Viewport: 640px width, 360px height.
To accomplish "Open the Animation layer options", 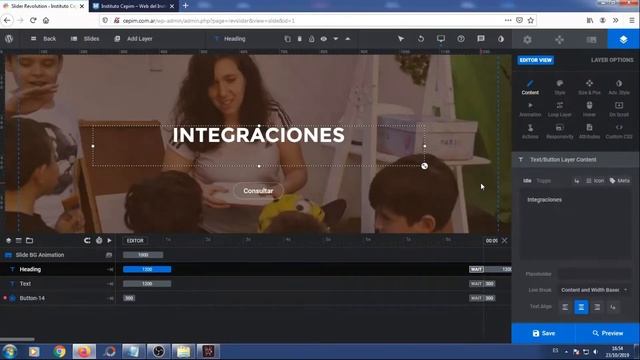I will [x=530, y=109].
